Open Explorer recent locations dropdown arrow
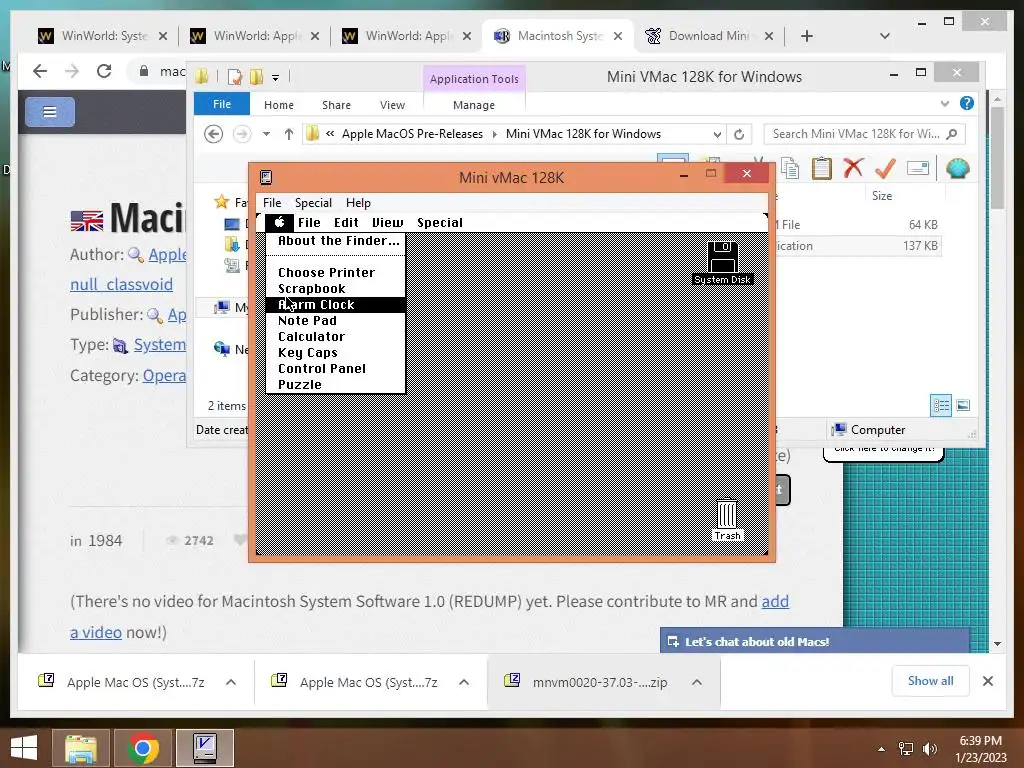Screen dimensions: 1024x768 [x=266, y=134]
